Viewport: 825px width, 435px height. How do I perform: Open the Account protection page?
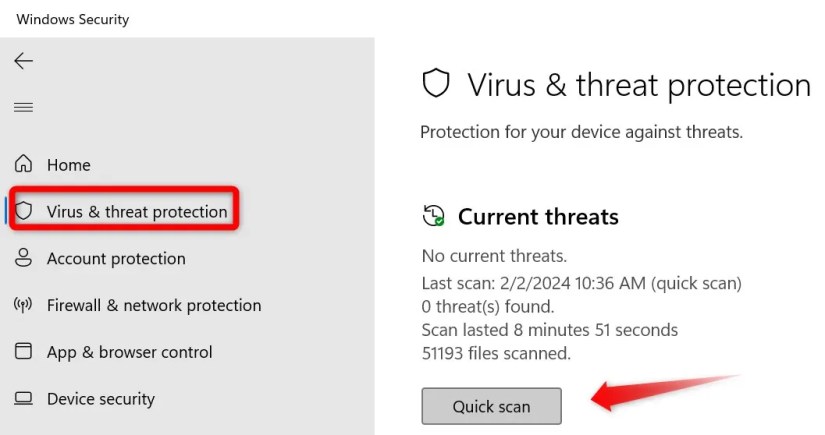click(116, 259)
